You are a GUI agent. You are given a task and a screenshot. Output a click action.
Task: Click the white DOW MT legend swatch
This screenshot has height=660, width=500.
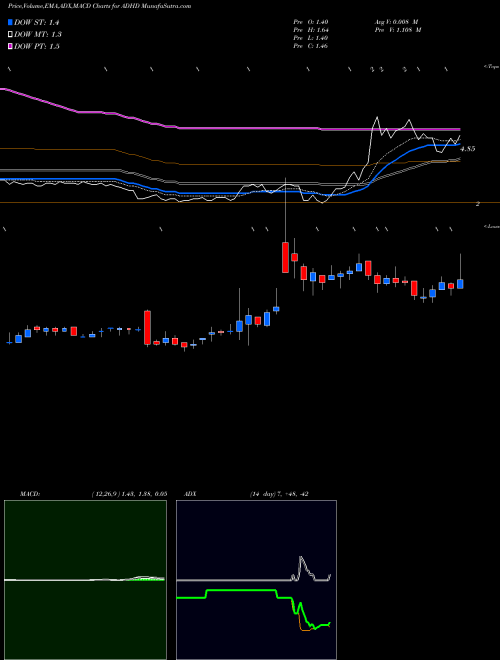10,35
